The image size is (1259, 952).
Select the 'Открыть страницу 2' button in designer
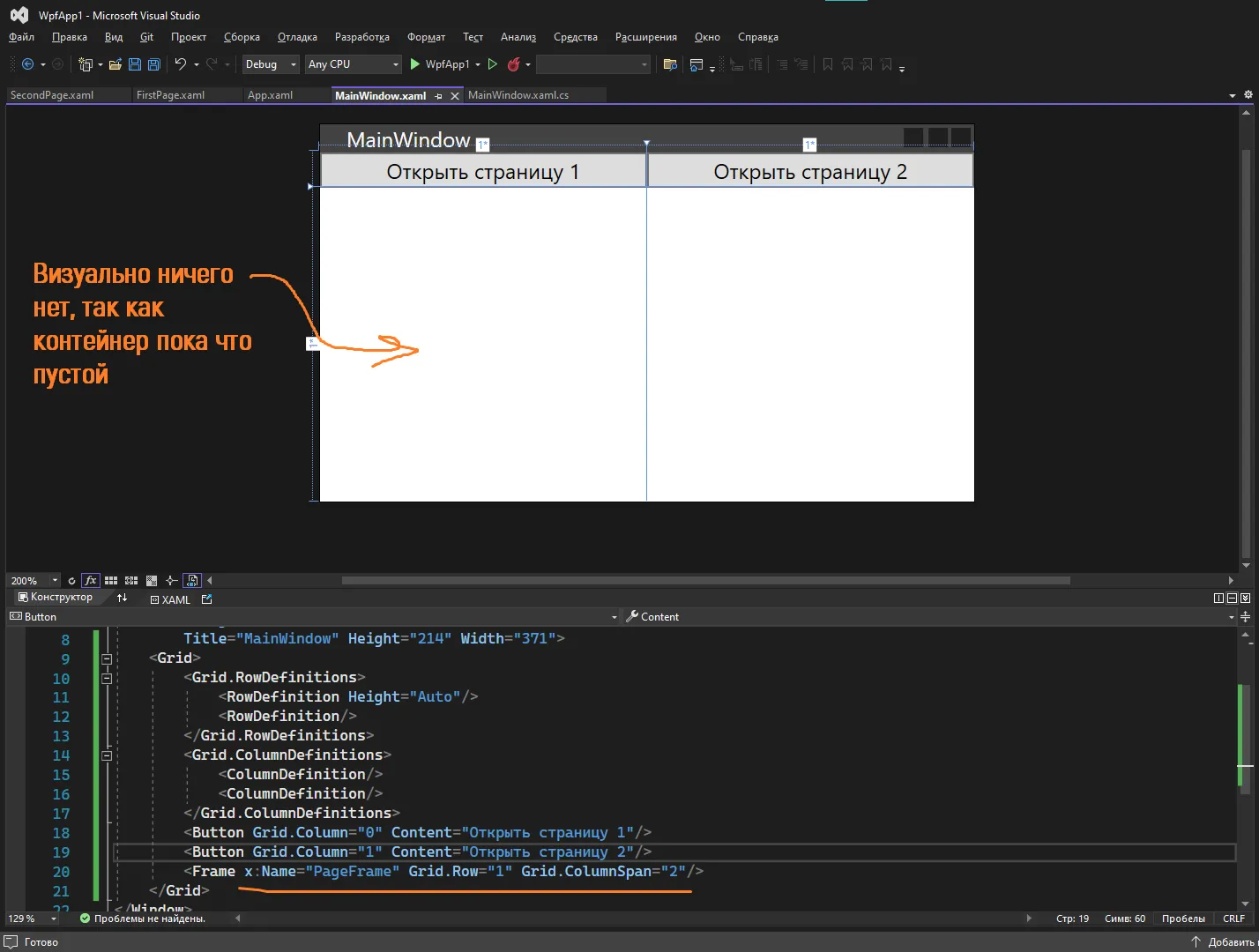pyautogui.click(x=810, y=171)
